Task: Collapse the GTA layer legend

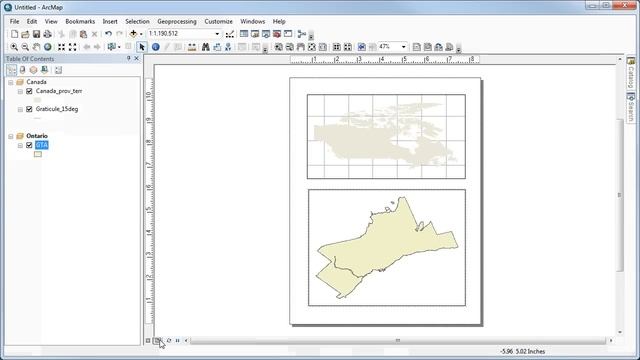Action: click(20, 145)
